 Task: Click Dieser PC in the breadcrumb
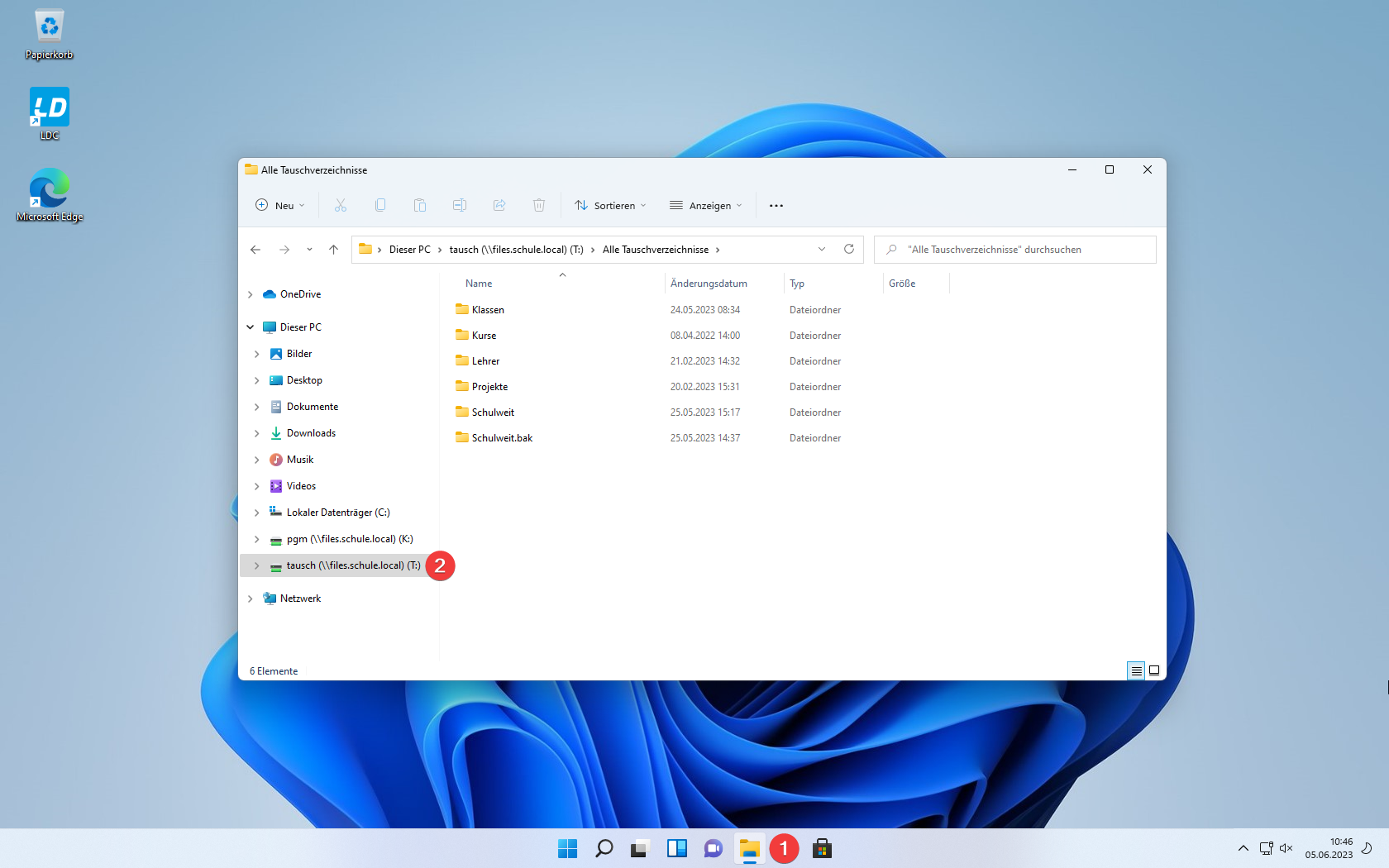click(x=410, y=250)
